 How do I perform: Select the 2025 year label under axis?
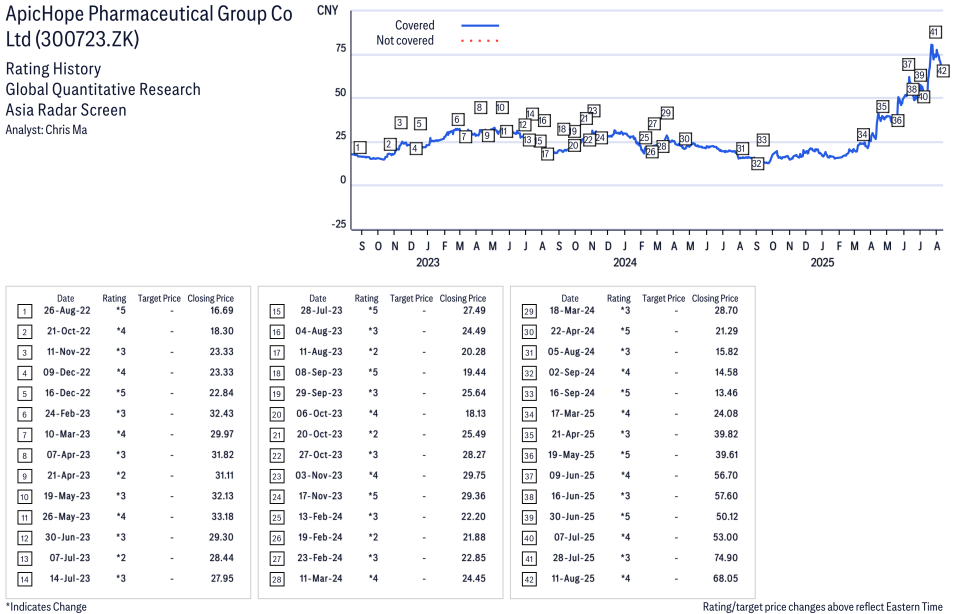[x=822, y=262]
